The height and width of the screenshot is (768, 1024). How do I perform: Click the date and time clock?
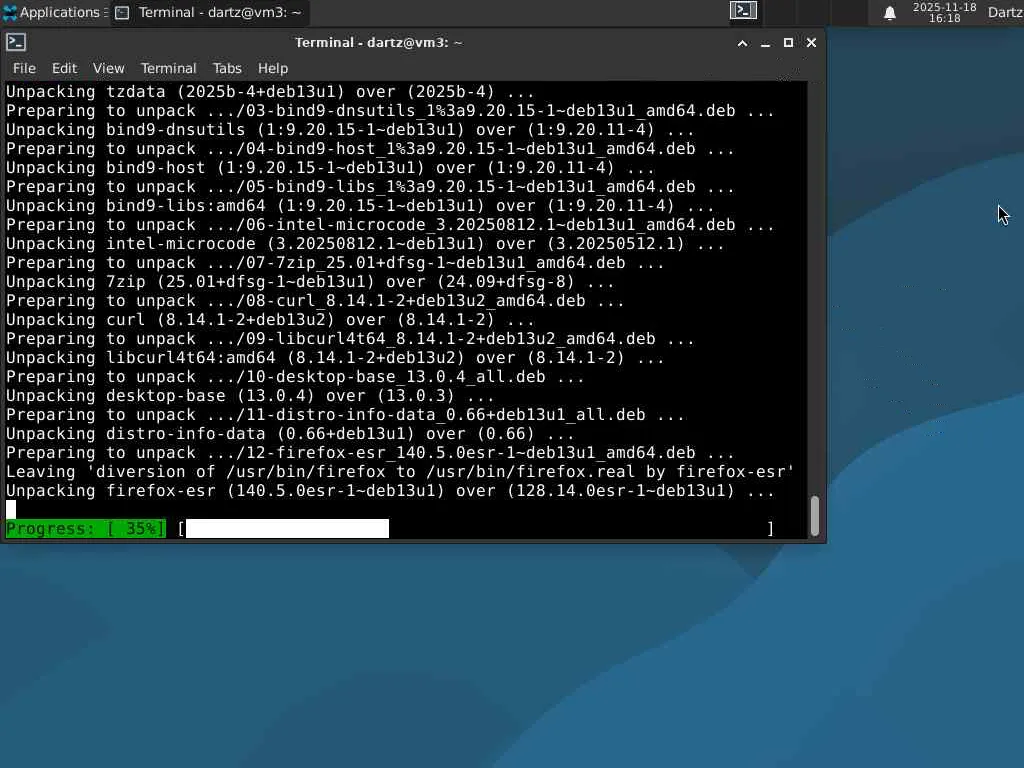[944, 12]
